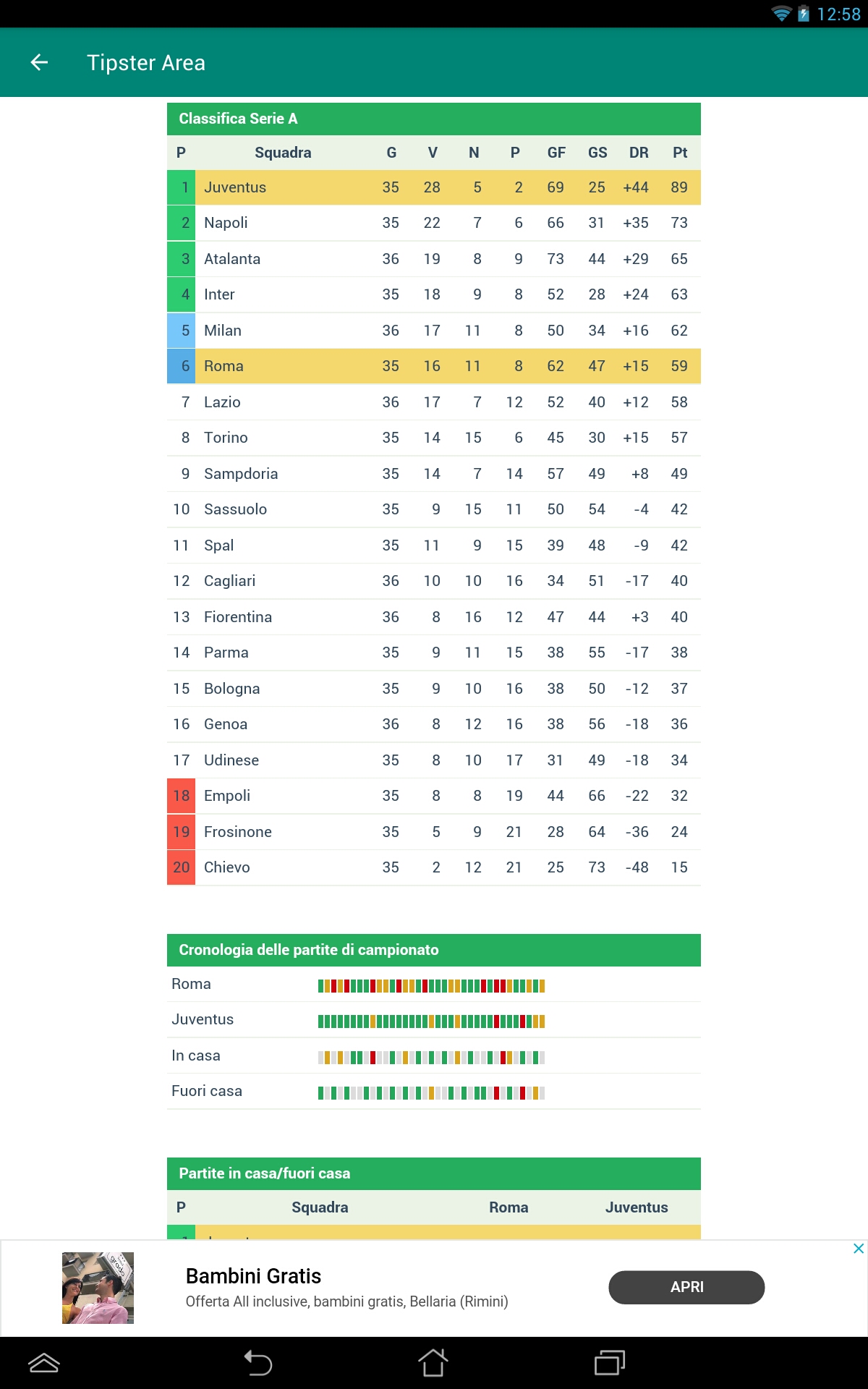Open recent apps navigation icon

609,1363
